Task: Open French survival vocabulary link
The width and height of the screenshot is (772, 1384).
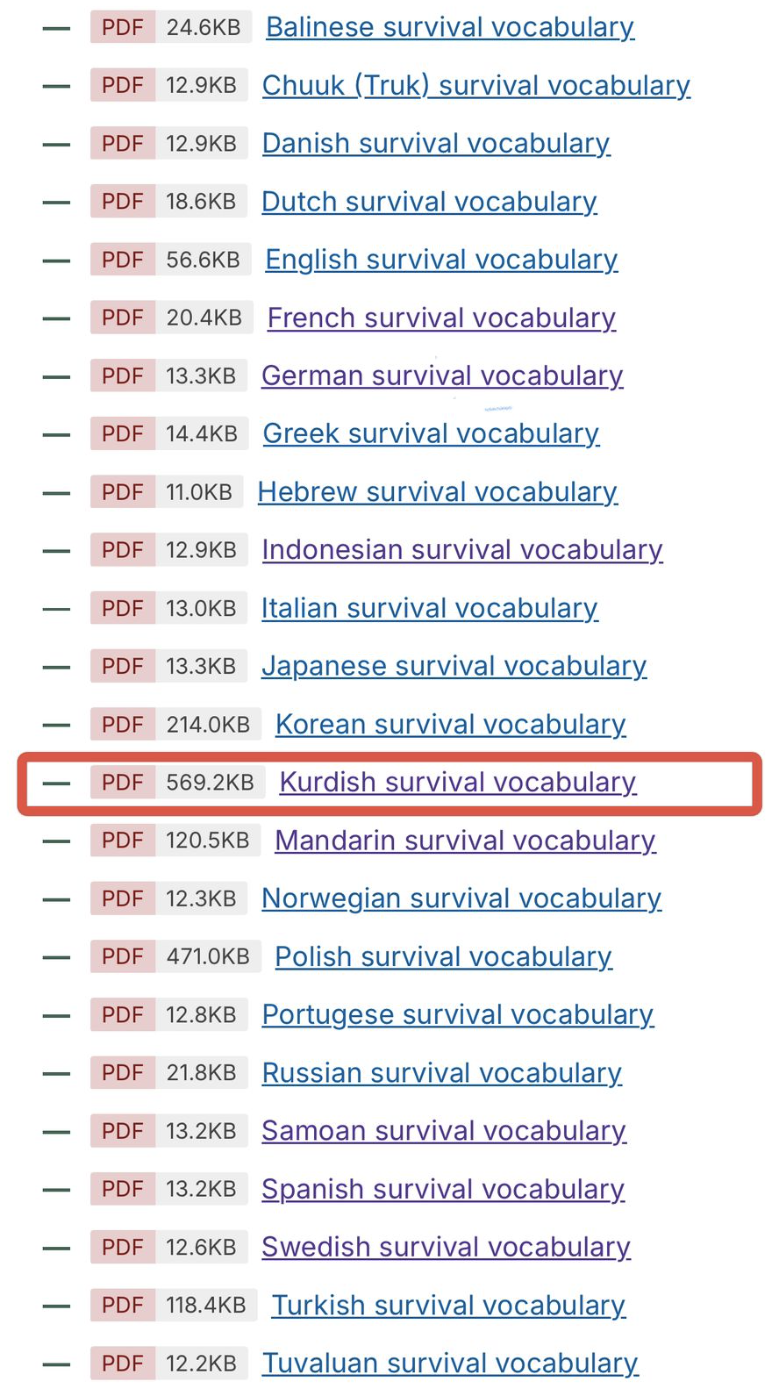Action: [441, 318]
